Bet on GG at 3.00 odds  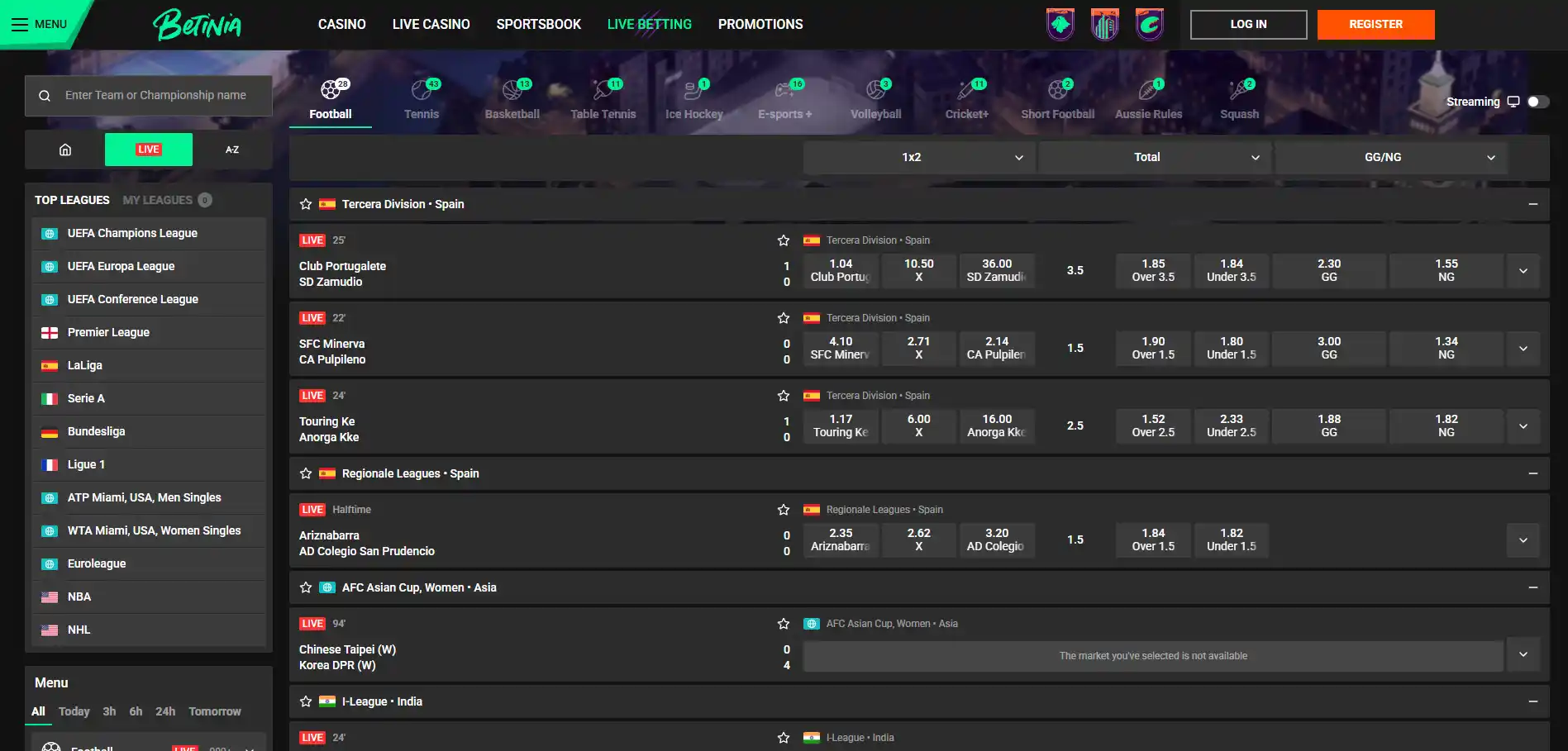pos(1329,349)
